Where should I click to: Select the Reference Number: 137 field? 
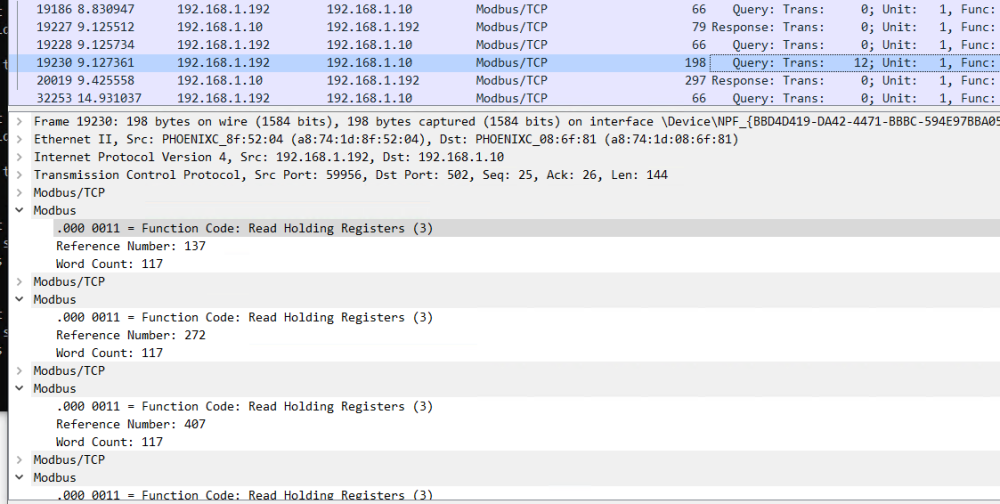tap(130, 246)
